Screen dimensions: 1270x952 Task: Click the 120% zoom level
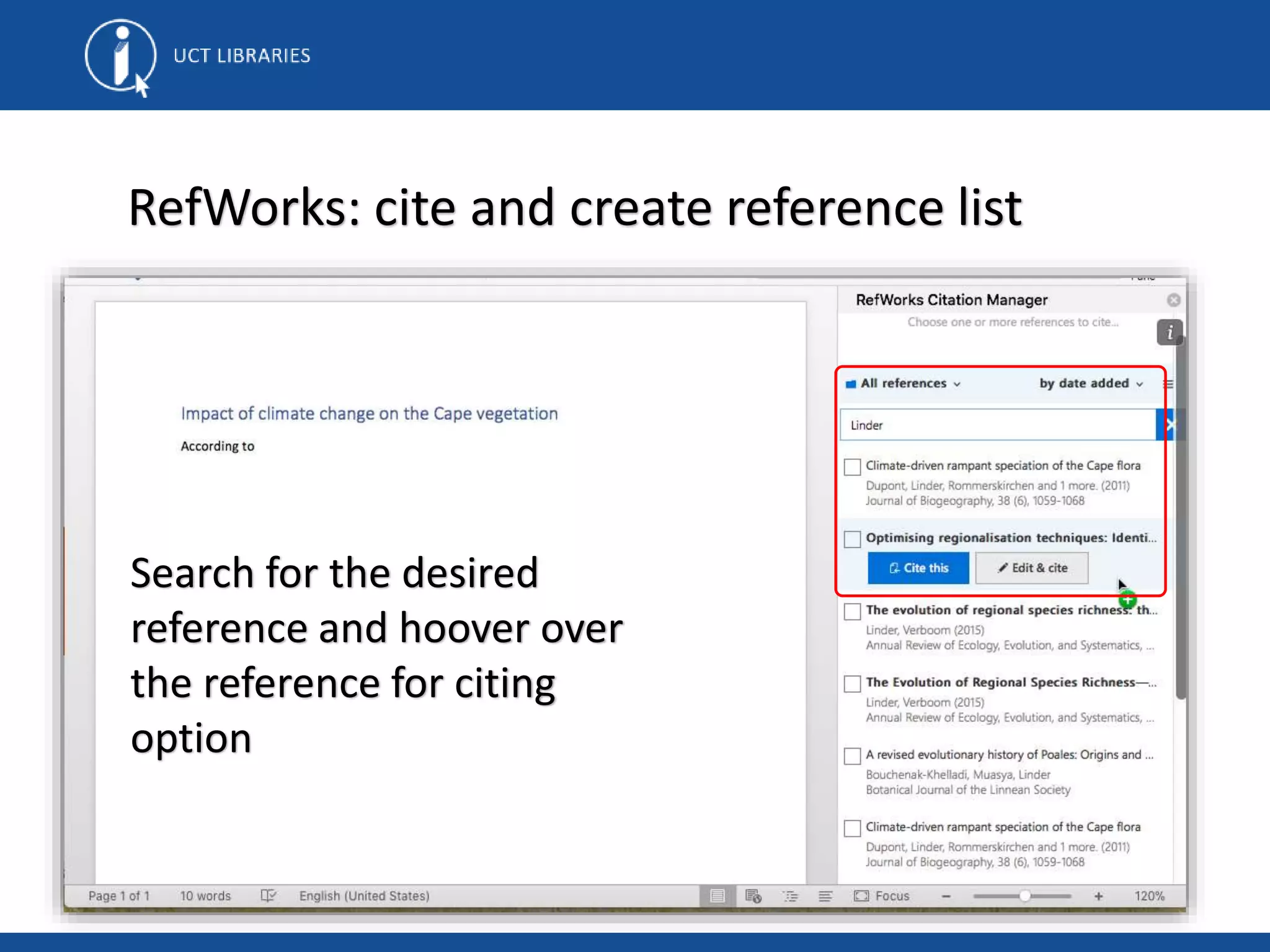[x=1149, y=896]
